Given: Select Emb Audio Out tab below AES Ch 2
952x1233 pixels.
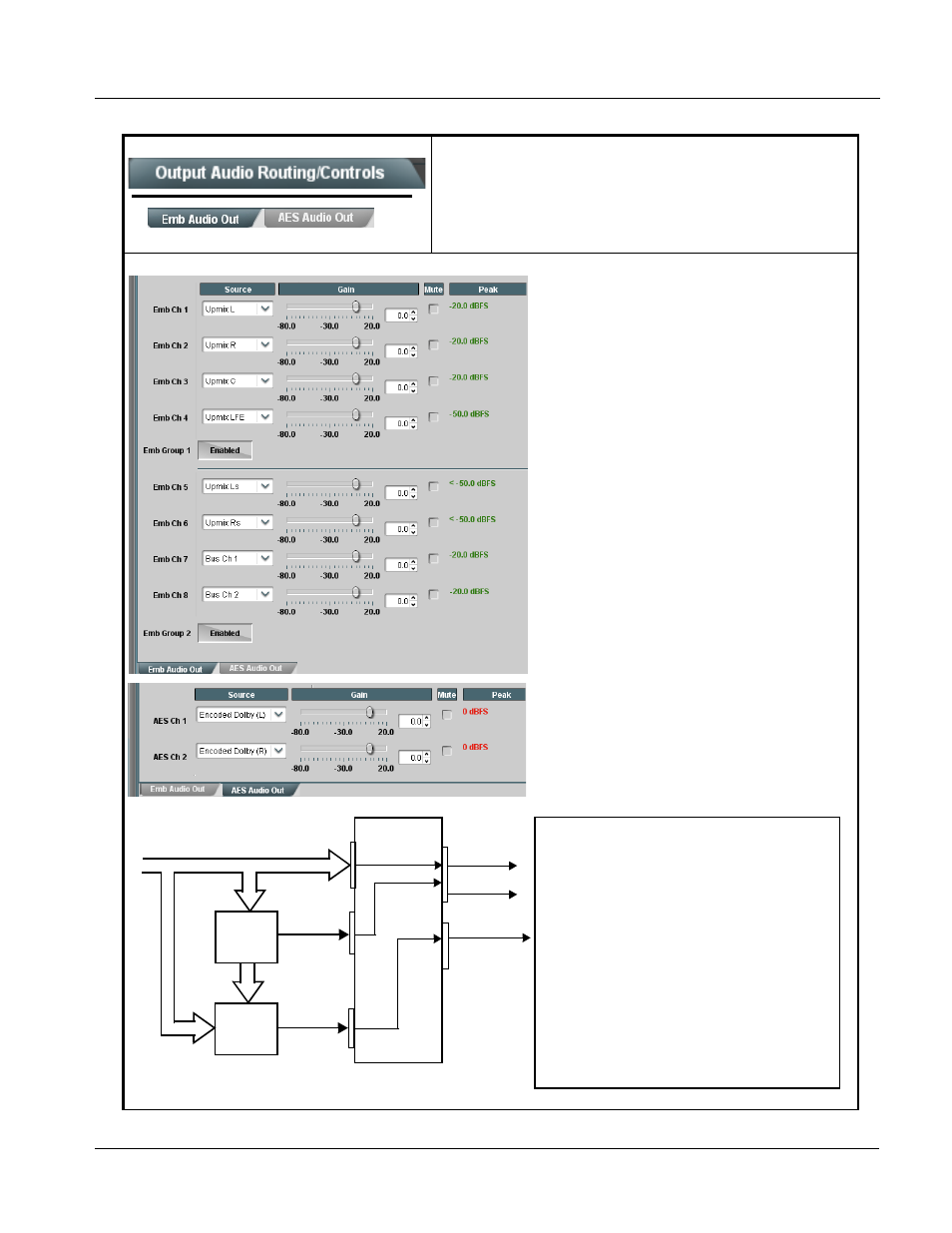Looking at the screenshot, I should tap(178, 789).
